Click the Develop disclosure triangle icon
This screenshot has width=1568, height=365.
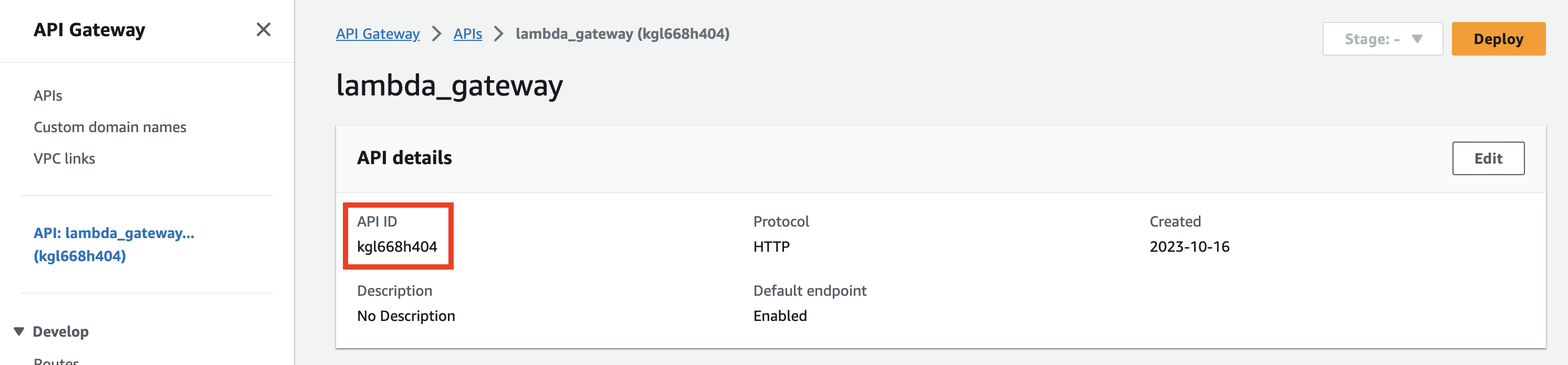pyautogui.click(x=18, y=331)
